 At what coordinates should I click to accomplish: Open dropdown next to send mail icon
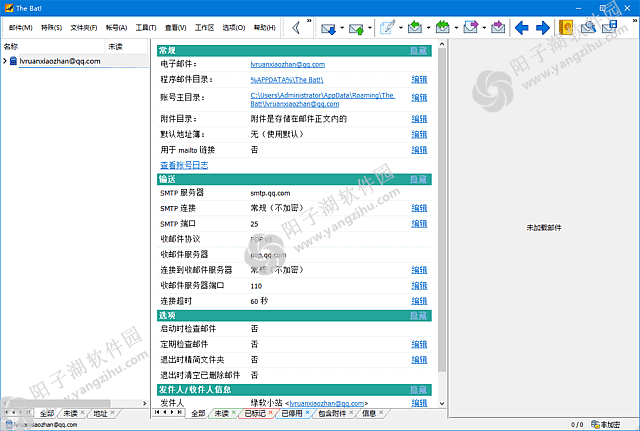coord(370,28)
